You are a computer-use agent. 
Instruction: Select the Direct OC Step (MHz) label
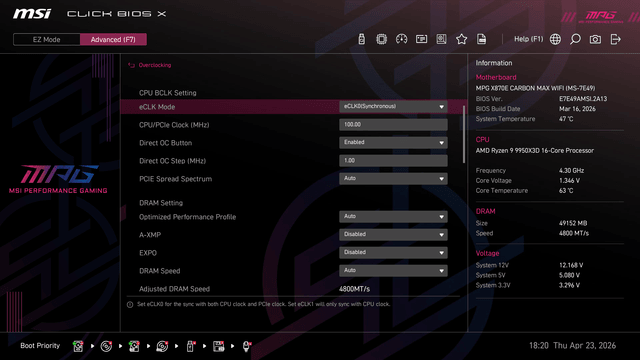click(x=172, y=161)
